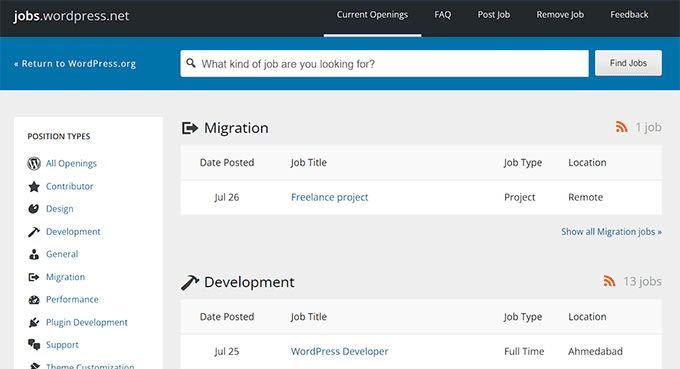Click the WordPress logo icon beside All Openings
The image size is (680, 369).
tap(34, 163)
